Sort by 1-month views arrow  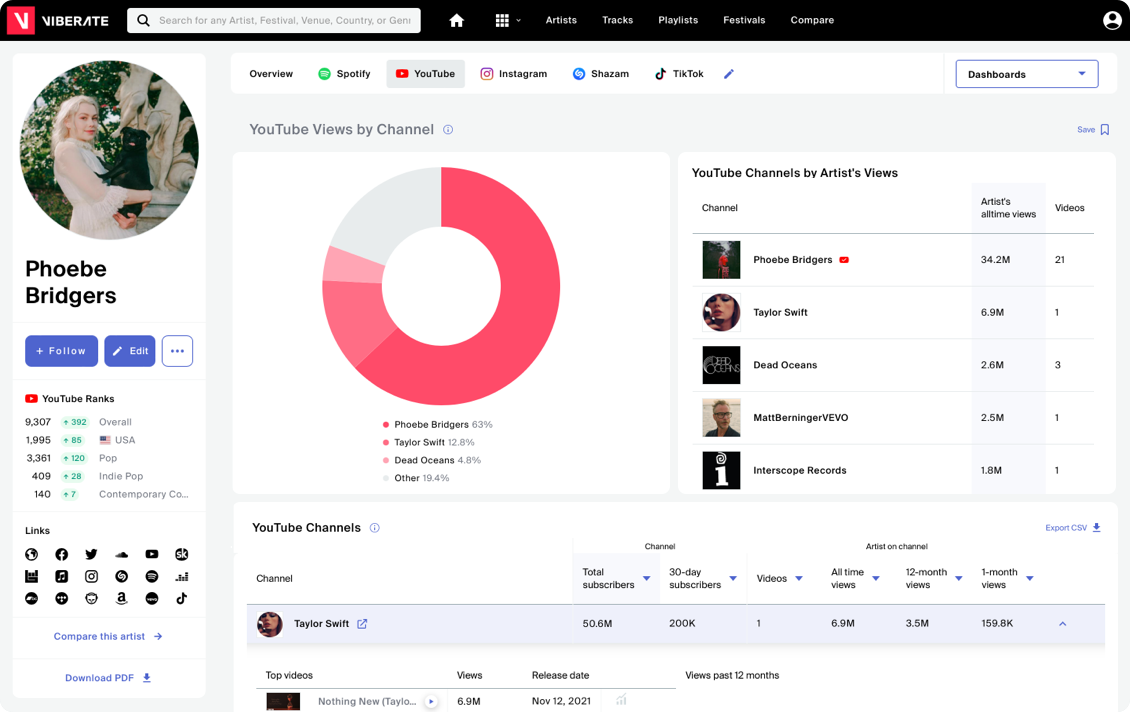click(x=1030, y=579)
